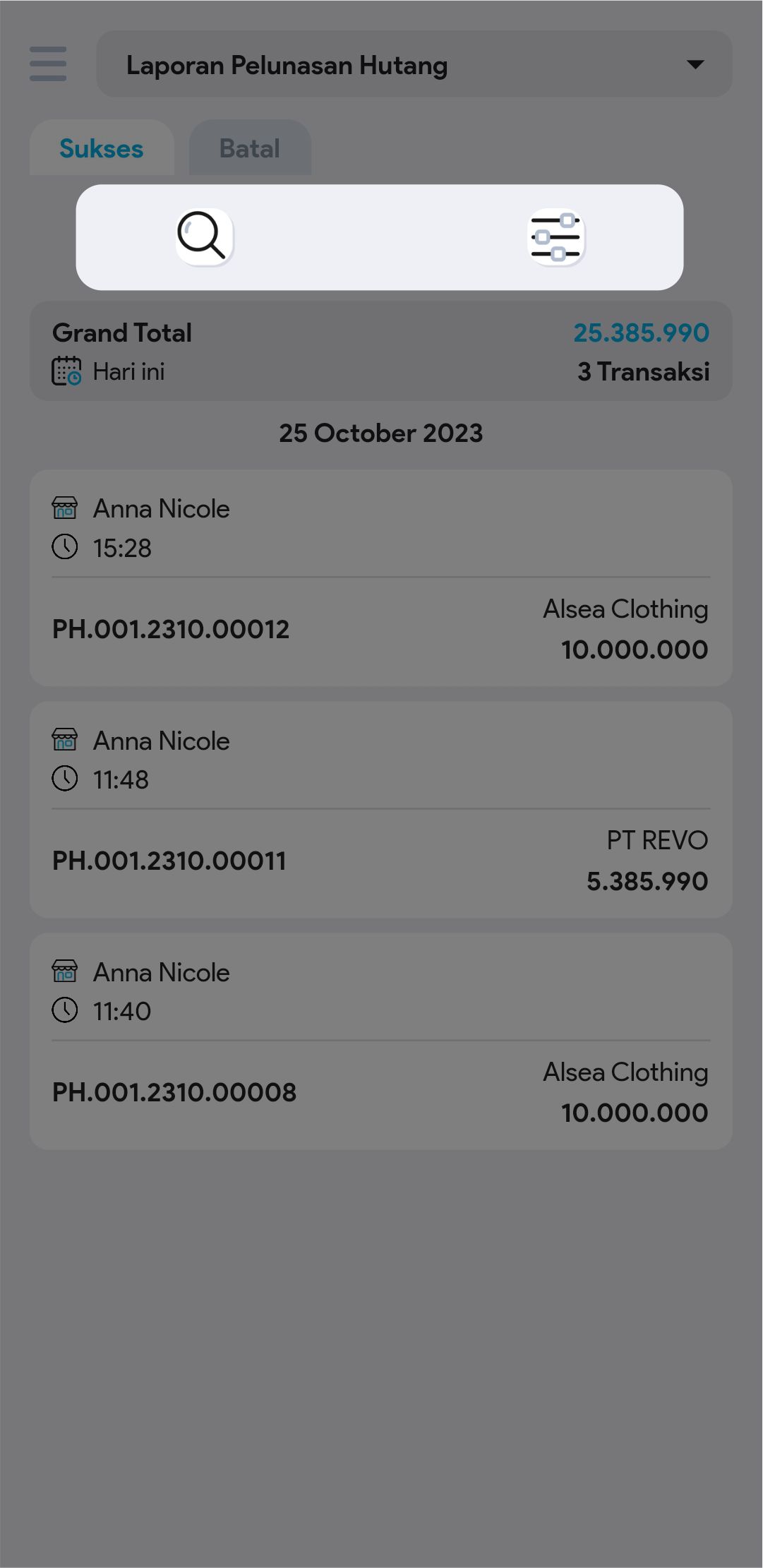This screenshot has height=1568, width=763.
Task: Open transaction PH.001.2310.00012
Action: [171, 630]
